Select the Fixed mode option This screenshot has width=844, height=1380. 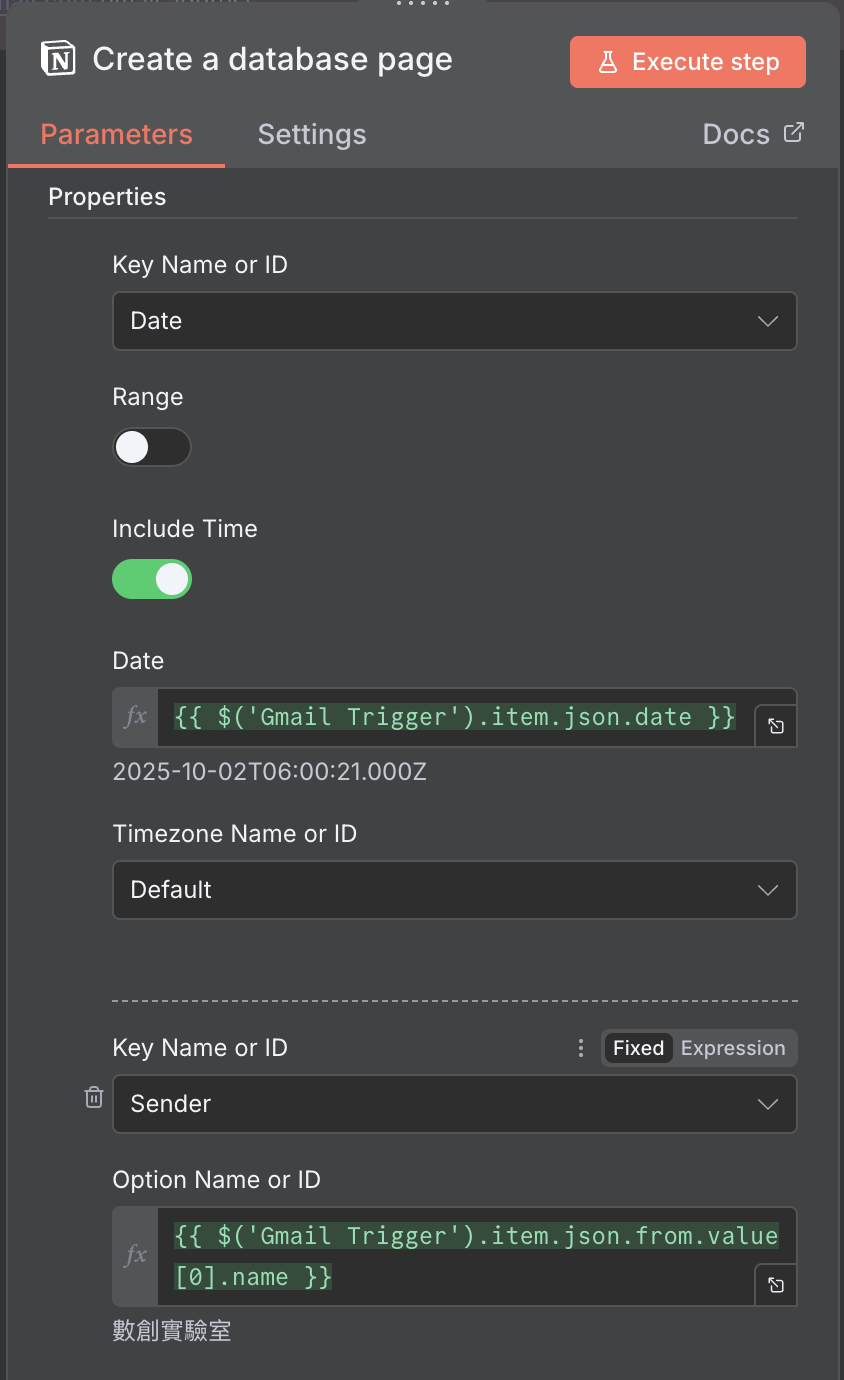[x=638, y=1048]
